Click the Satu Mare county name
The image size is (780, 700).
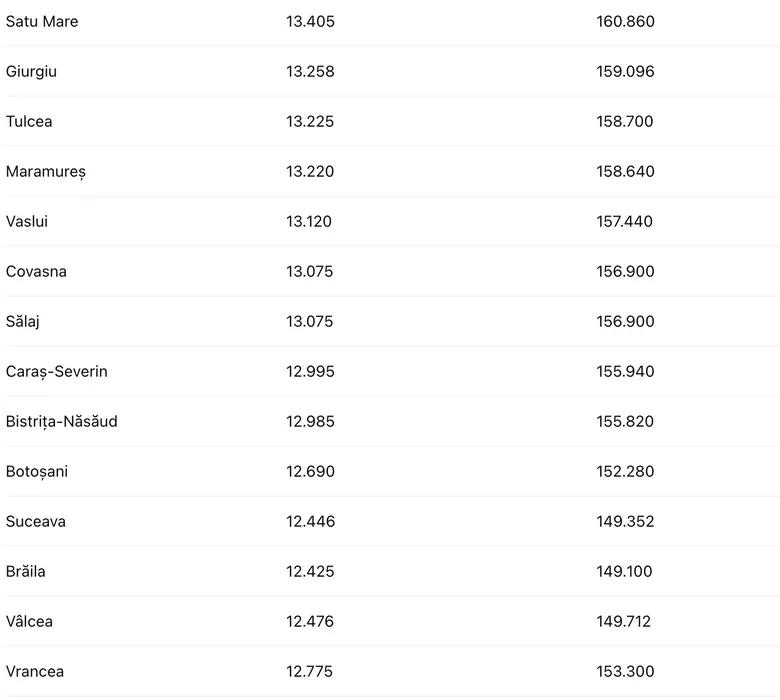tap(42, 22)
